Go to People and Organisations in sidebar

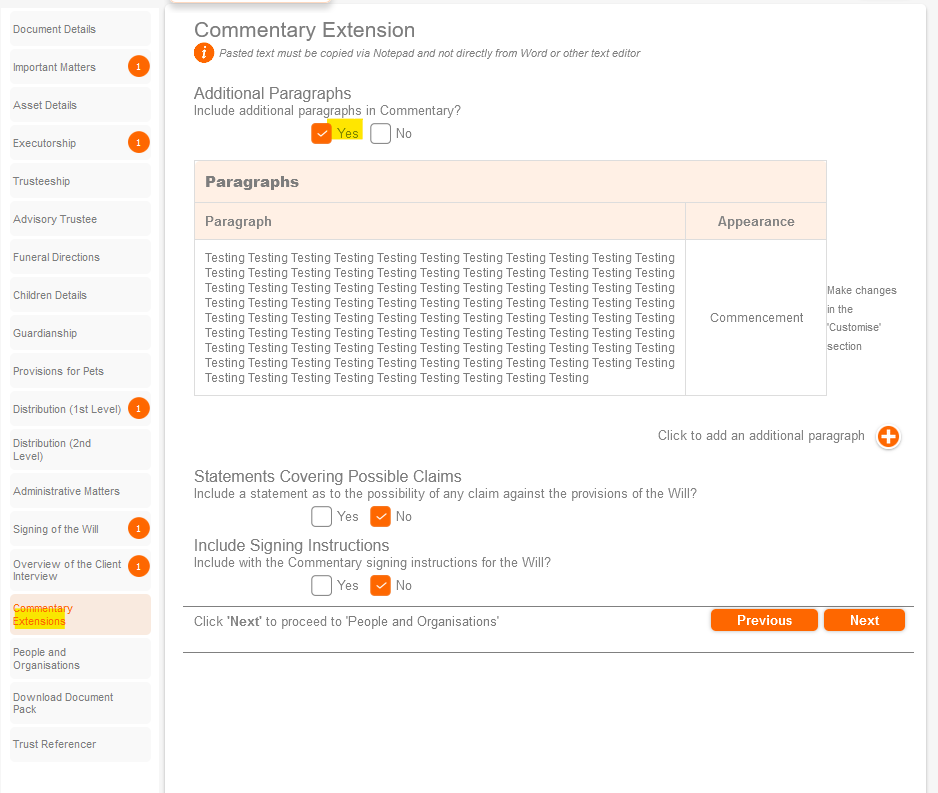[x=47, y=659]
